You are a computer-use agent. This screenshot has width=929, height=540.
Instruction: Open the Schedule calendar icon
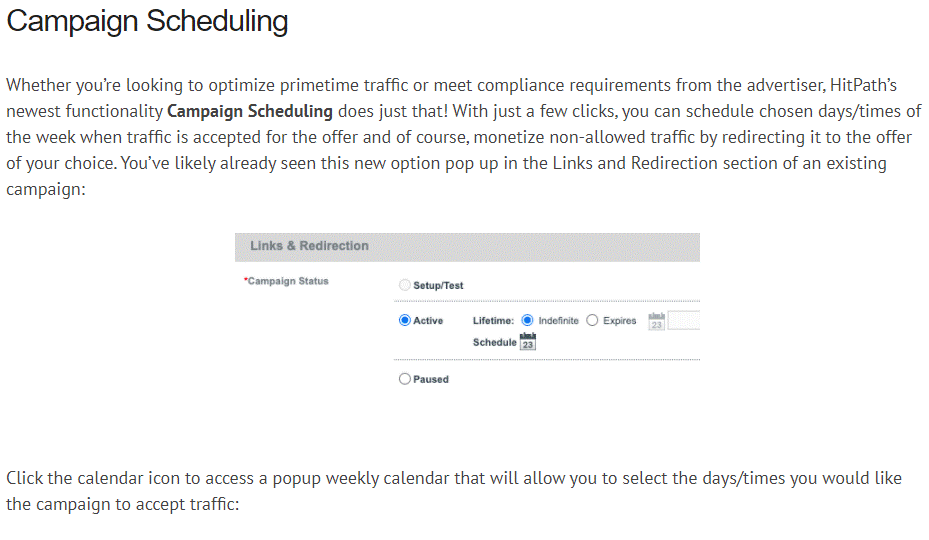click(x=528, y=342)
